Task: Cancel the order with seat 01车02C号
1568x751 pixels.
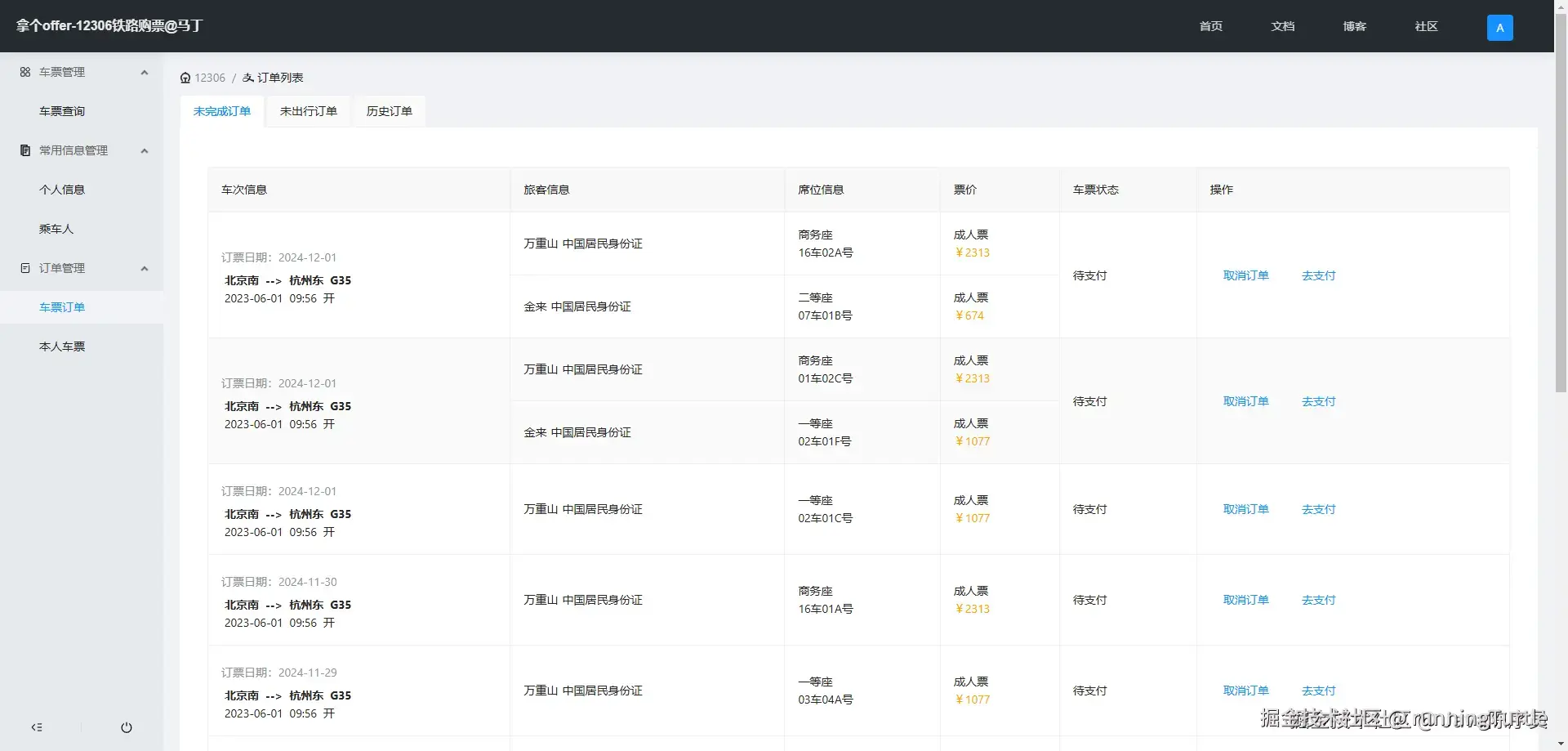Action: pos(1246,401)
